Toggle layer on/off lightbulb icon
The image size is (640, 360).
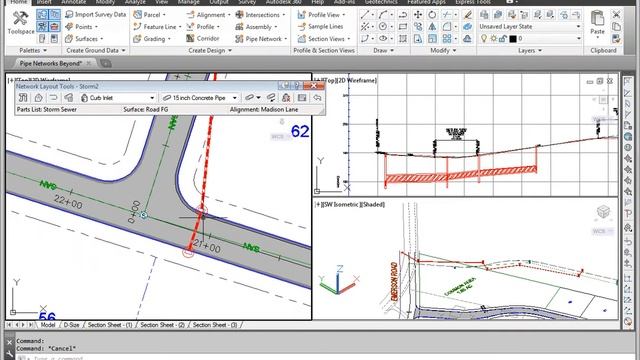[x=484, y=38]
